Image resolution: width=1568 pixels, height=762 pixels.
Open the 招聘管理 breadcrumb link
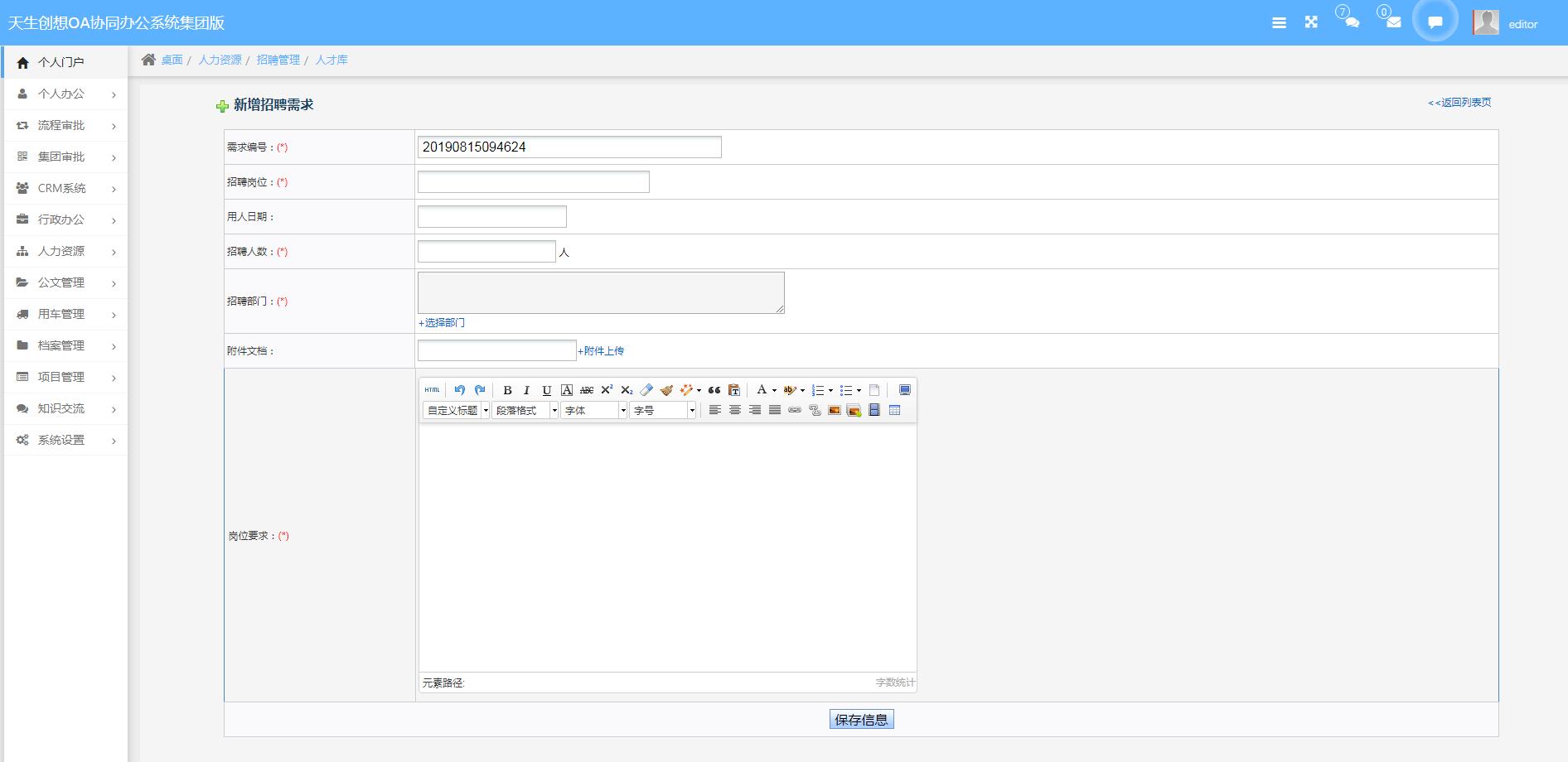tap(278, 60)
